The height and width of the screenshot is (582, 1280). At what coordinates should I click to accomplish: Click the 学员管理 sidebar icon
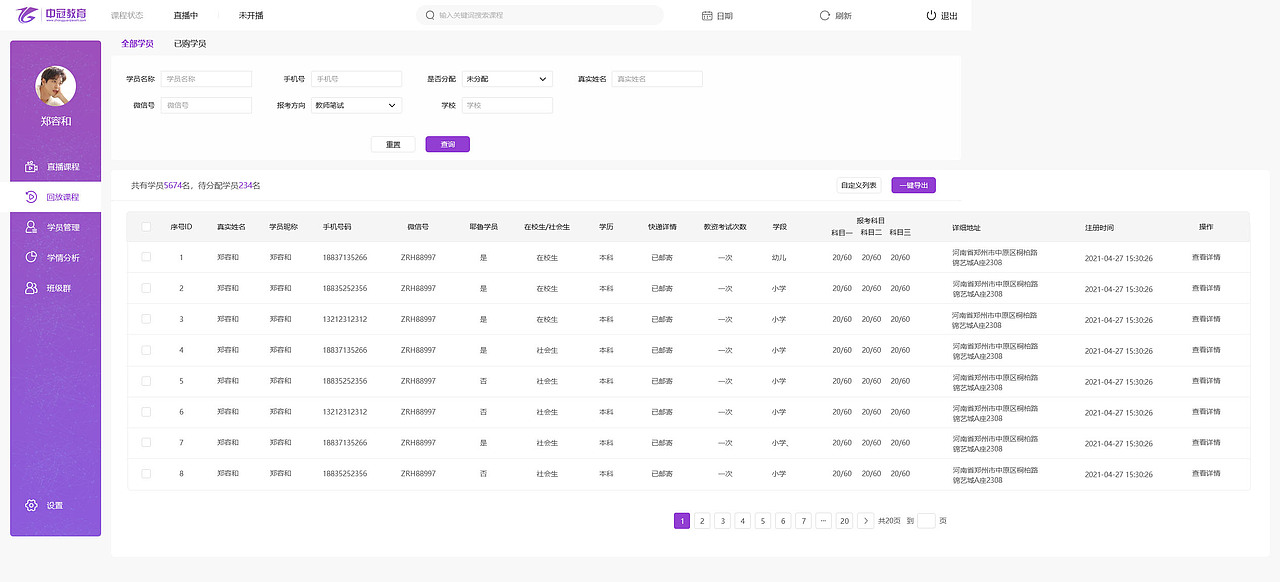coord(31,227)
